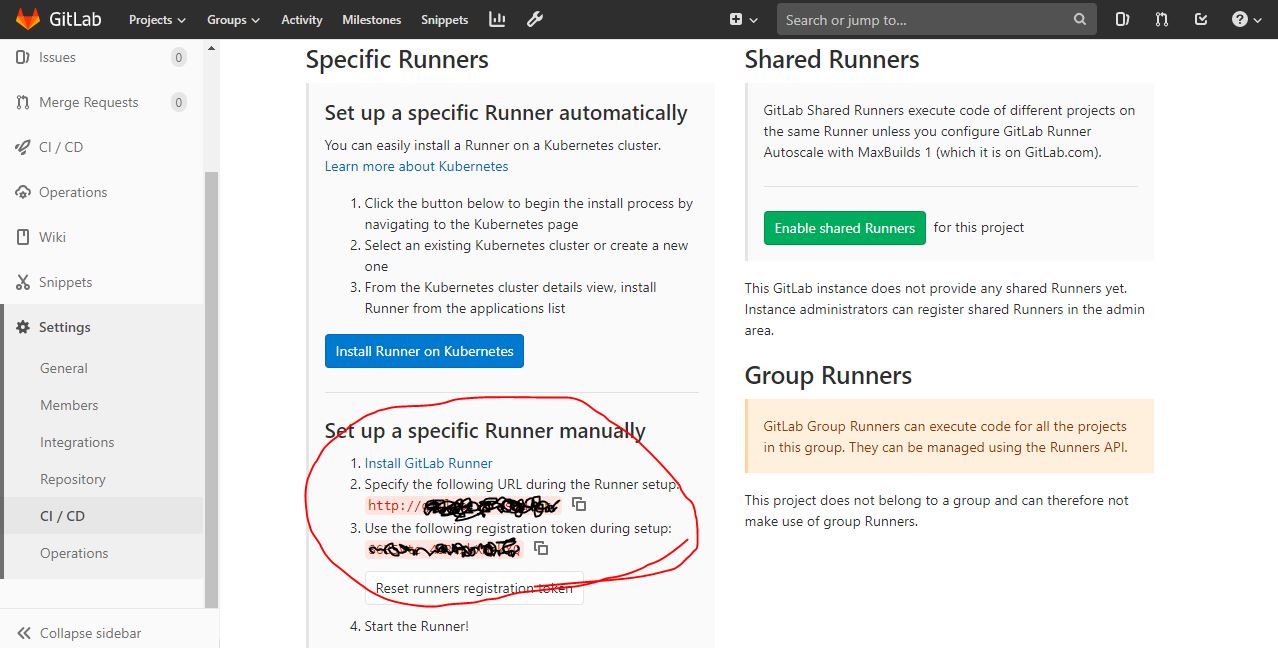Click the search magnifier icon
1278x648 pixels.
pyautogui.click(x=1080, y=19)
